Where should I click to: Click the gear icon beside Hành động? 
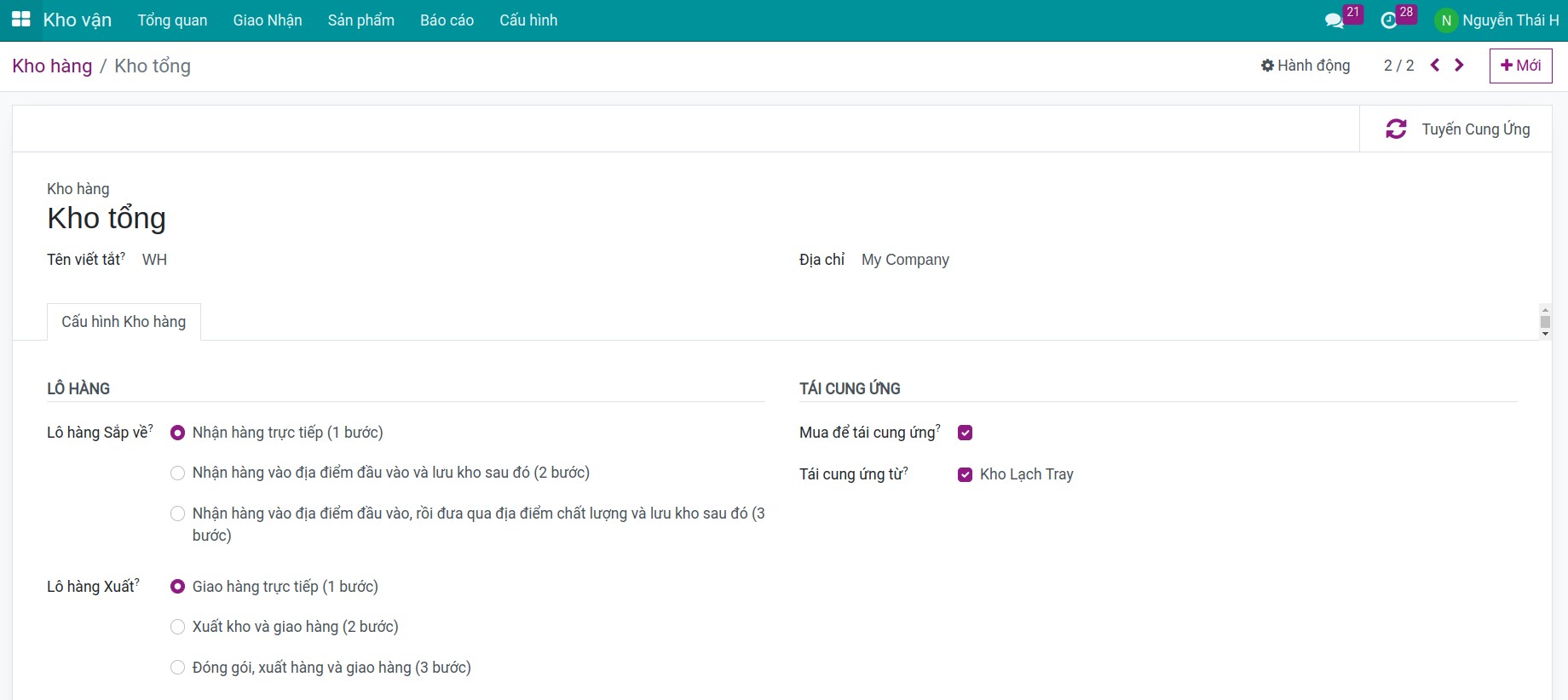pyautogui.click(x=1267, y=66)
